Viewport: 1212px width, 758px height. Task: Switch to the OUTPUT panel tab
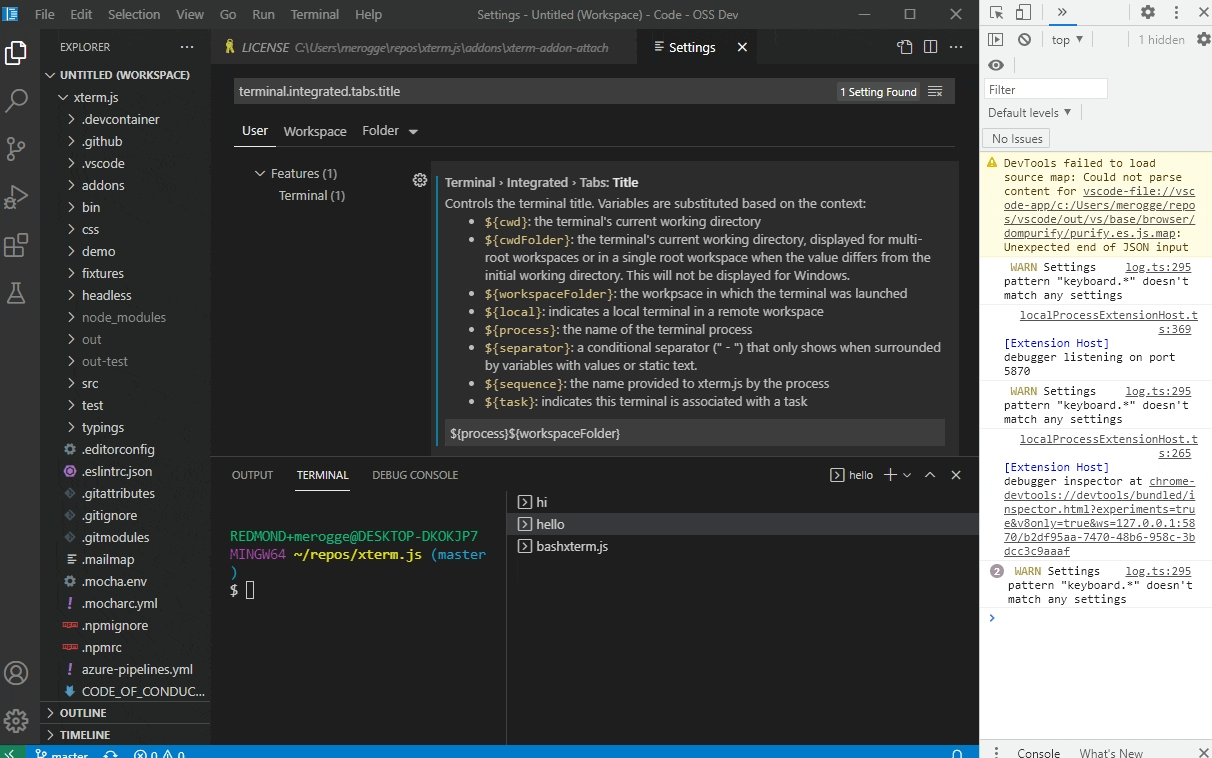coord(252,475)
